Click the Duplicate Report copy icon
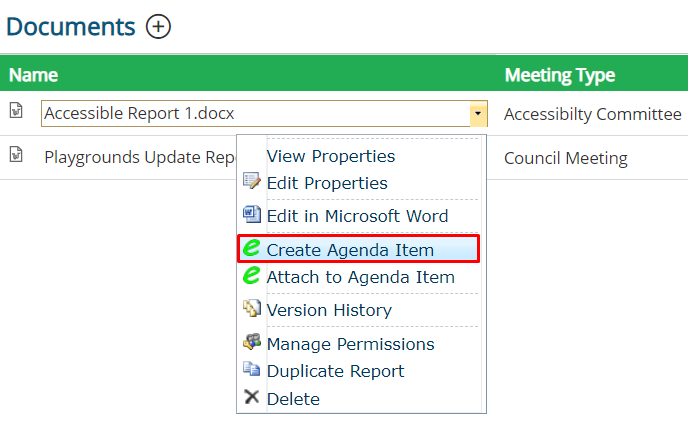This screenshot has width=688, height=426. [x=252, y=369]
